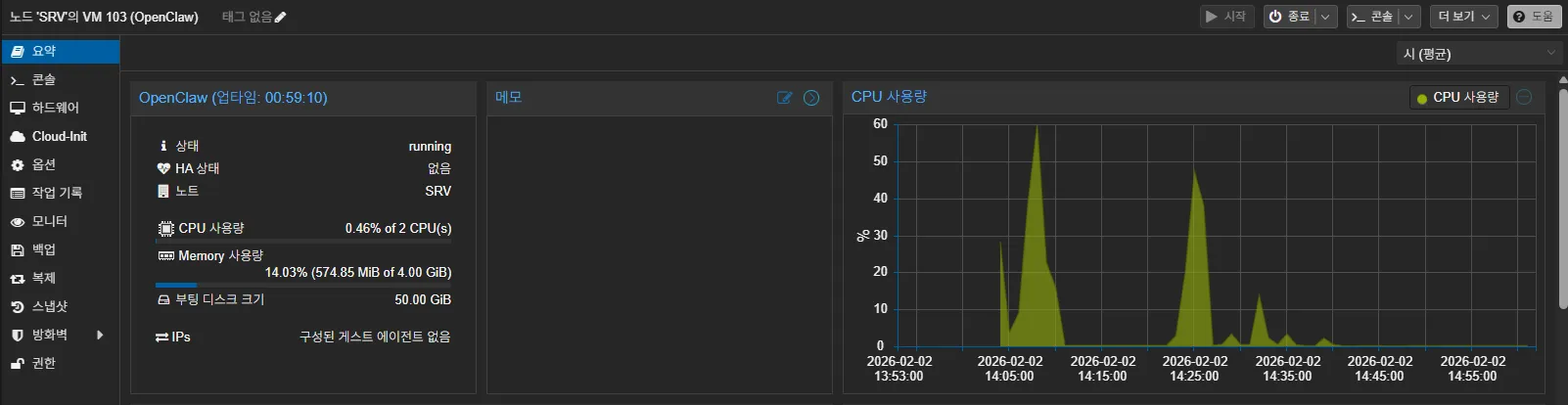Click the pencil icon to edit tags
This screenshot has height=405, width=1568.
(x=281, y=17)
